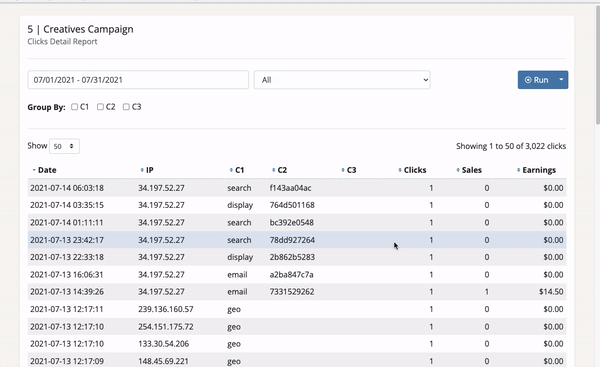600x367 pixels.
Task: Edit the date range field 07/01/2021 - 07/31/2021
Action: 138,80
